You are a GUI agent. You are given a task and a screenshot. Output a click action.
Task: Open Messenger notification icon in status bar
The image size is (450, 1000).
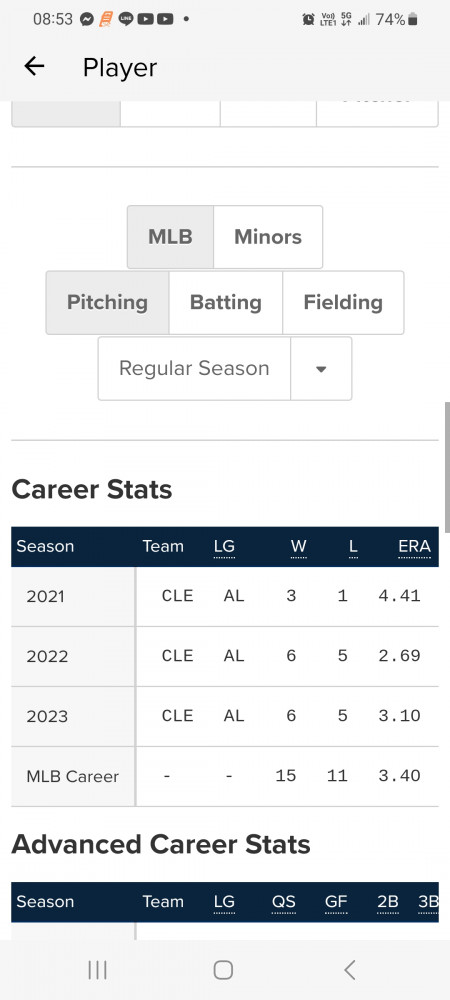87,19
